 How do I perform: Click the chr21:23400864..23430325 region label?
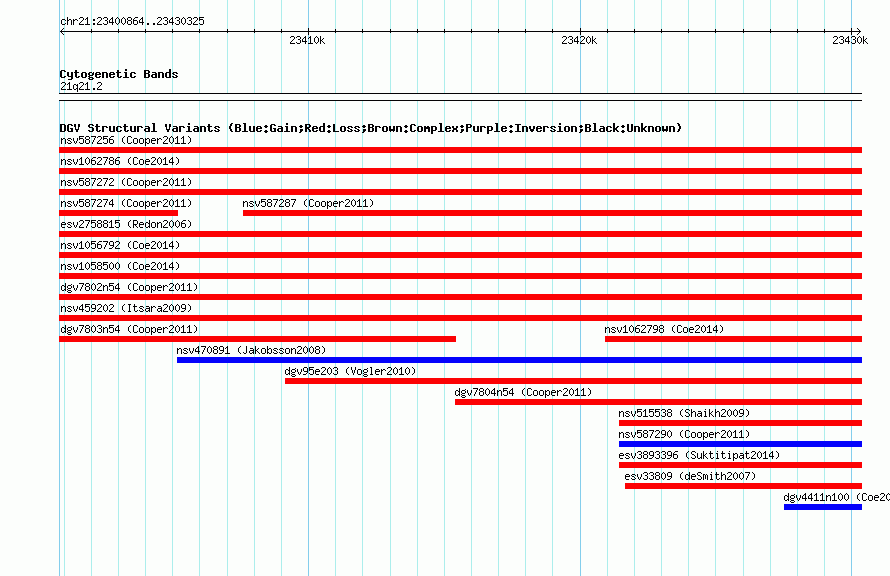click(132, 21)
